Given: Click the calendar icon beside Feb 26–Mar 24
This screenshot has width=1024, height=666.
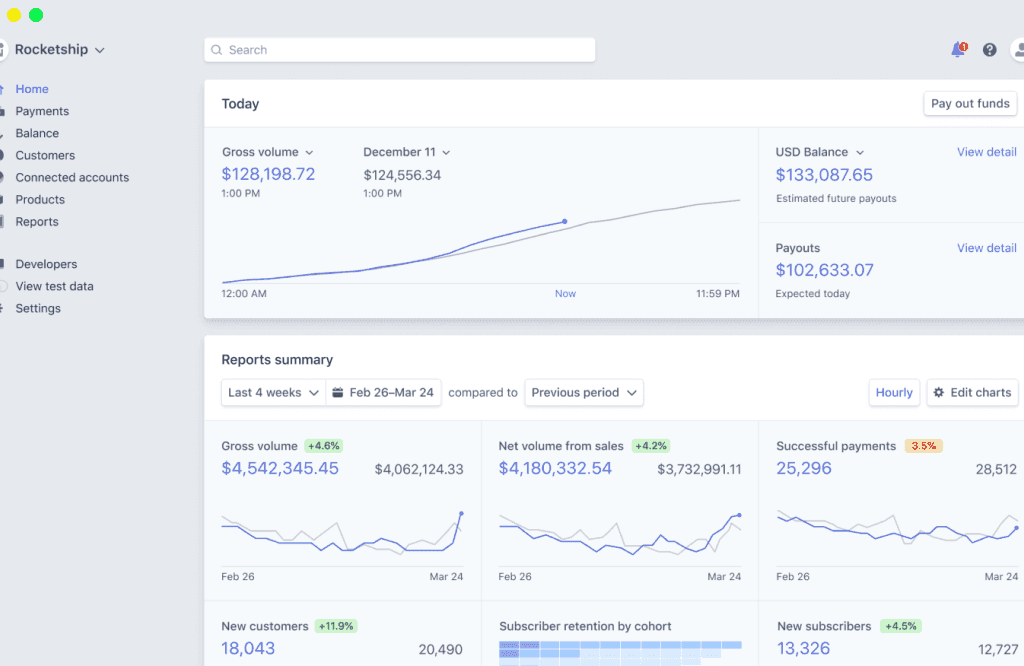Looking at the screenshot, I should click(338, 393).
